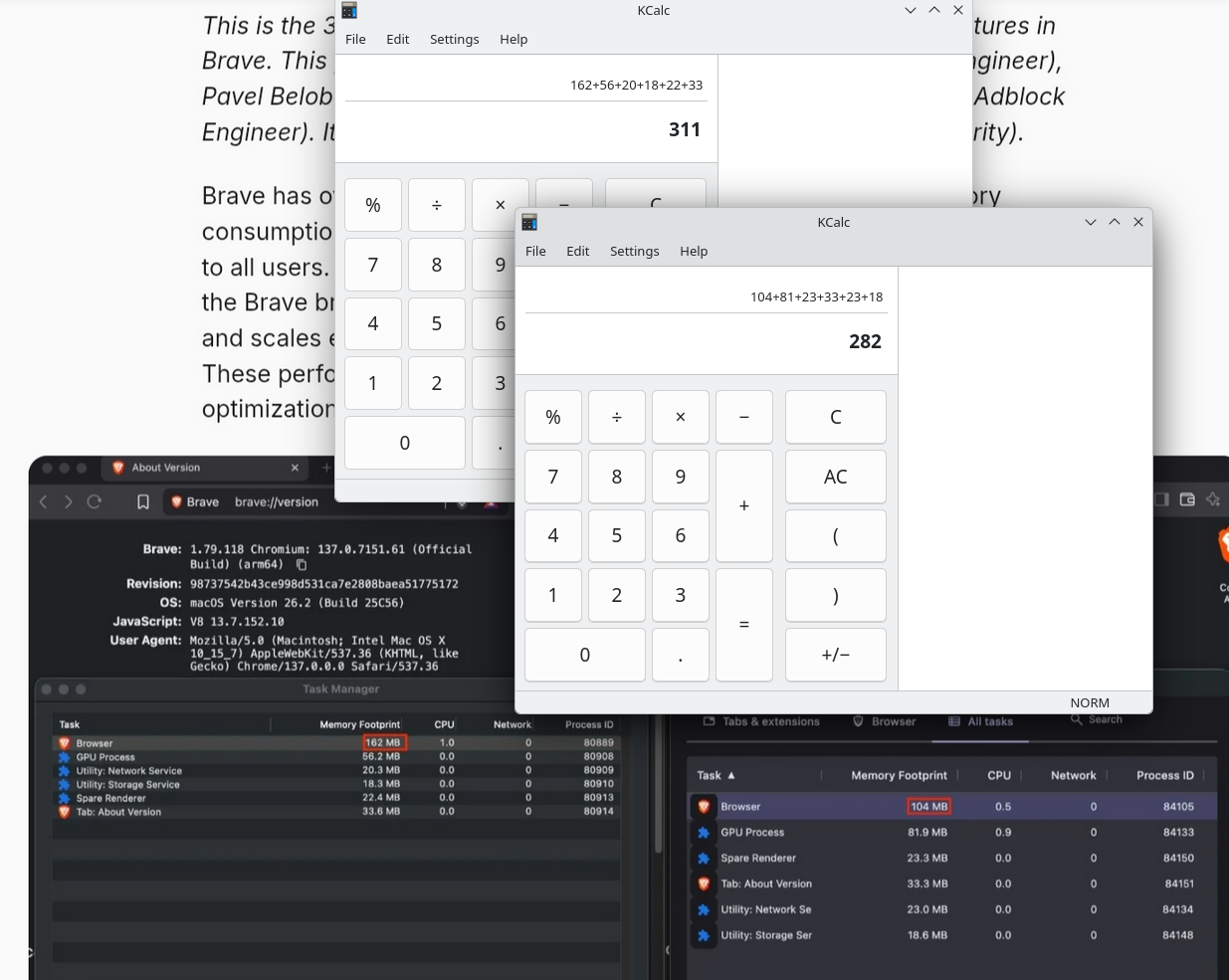Click digit 7 in the front KCalc window

(553, 477)
